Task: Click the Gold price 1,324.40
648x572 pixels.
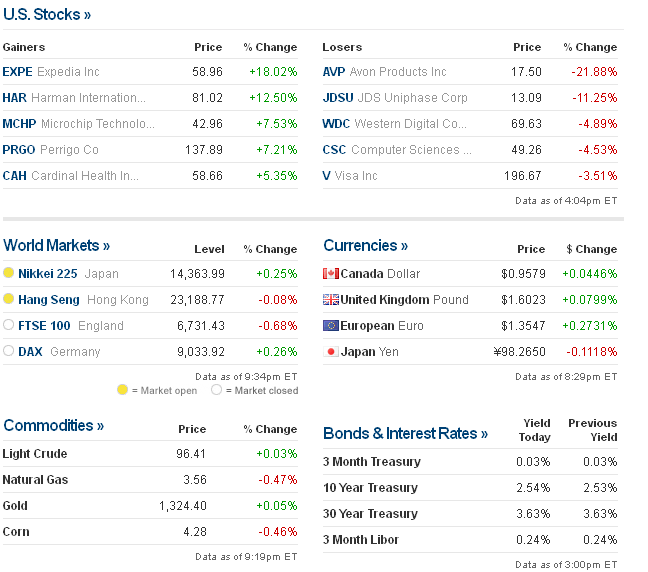Action: (183, 506)
